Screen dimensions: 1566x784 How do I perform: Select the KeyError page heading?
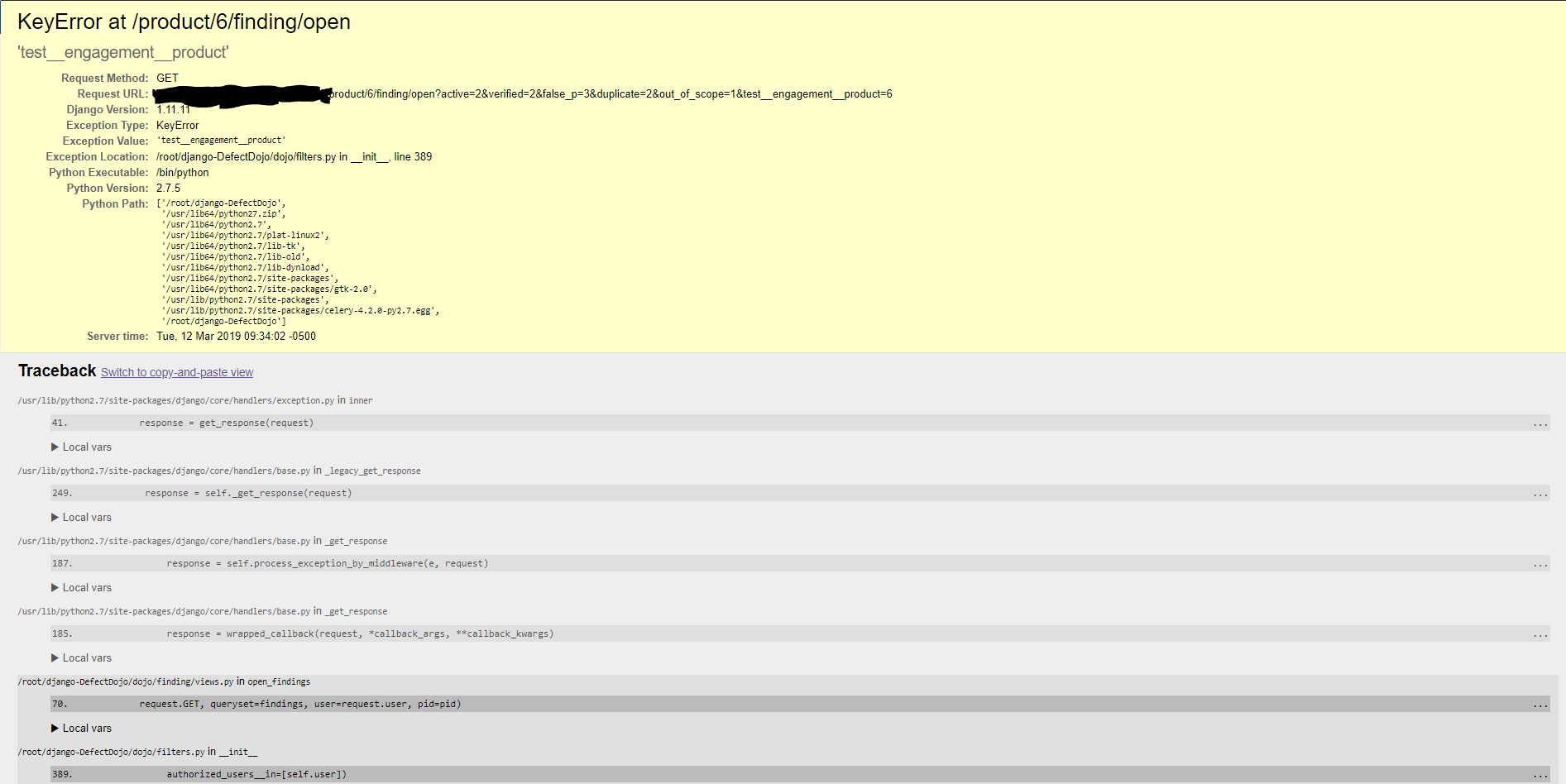click(x=184, y=22)
